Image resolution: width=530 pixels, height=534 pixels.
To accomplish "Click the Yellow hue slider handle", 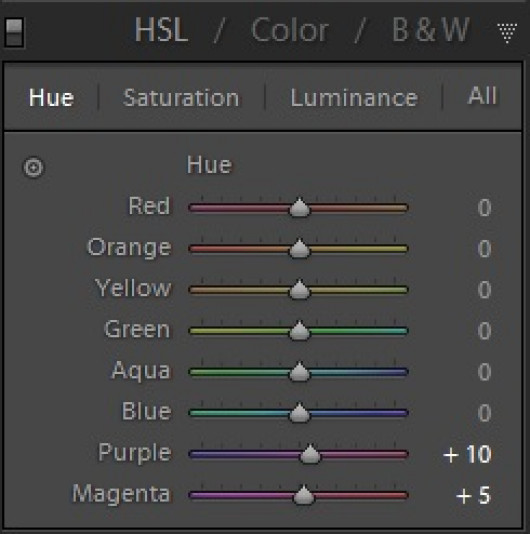I will coord(299,289).
